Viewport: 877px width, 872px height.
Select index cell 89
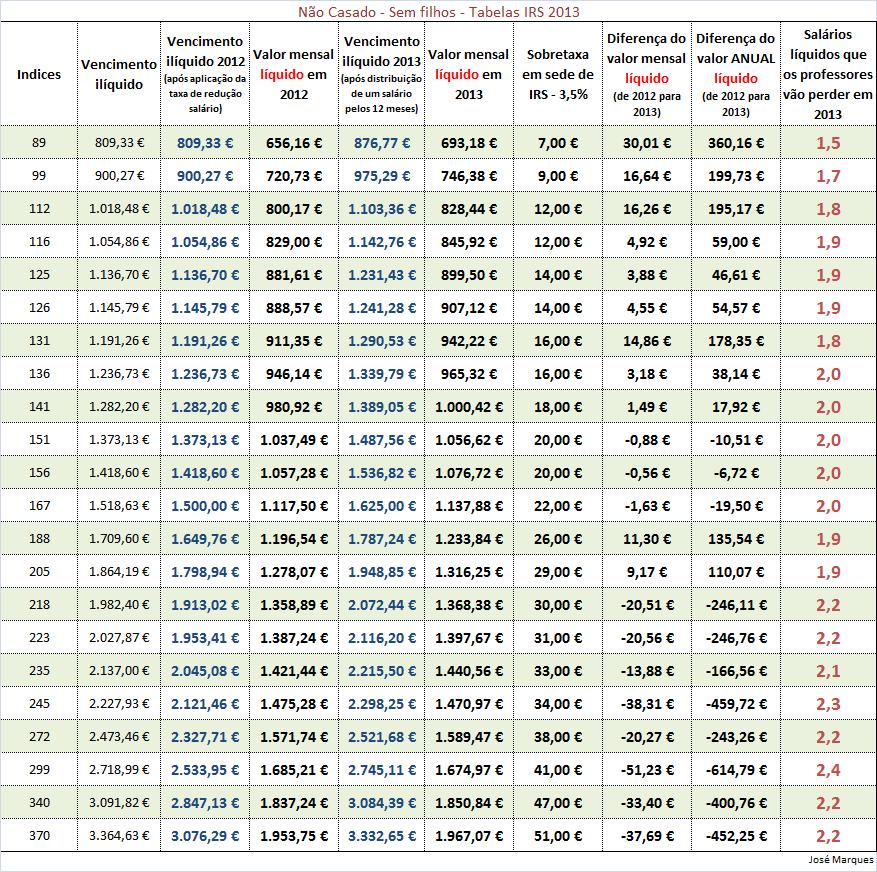pos(39,143)
